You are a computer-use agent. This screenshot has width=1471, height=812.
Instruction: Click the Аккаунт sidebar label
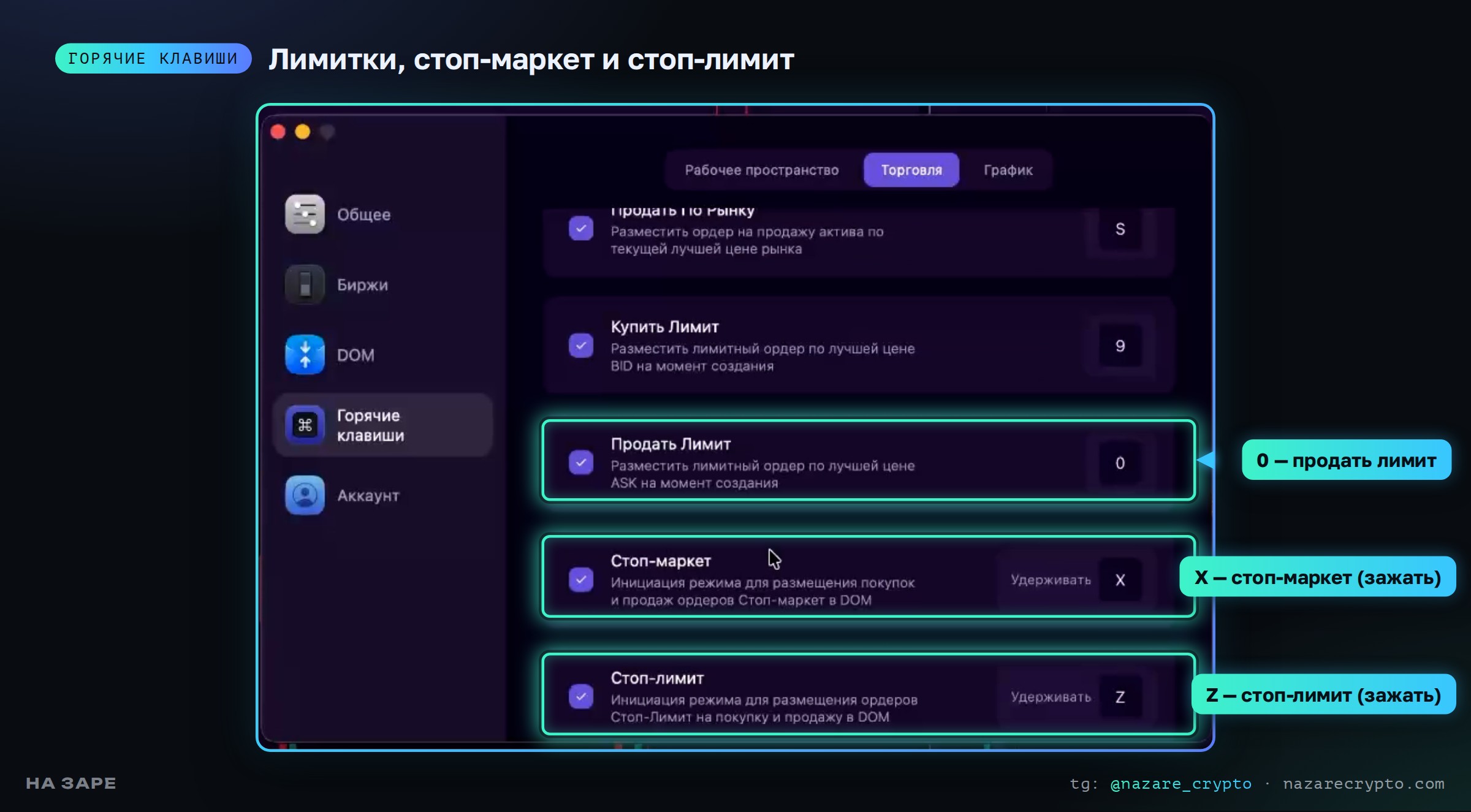[x=368, y=496]
